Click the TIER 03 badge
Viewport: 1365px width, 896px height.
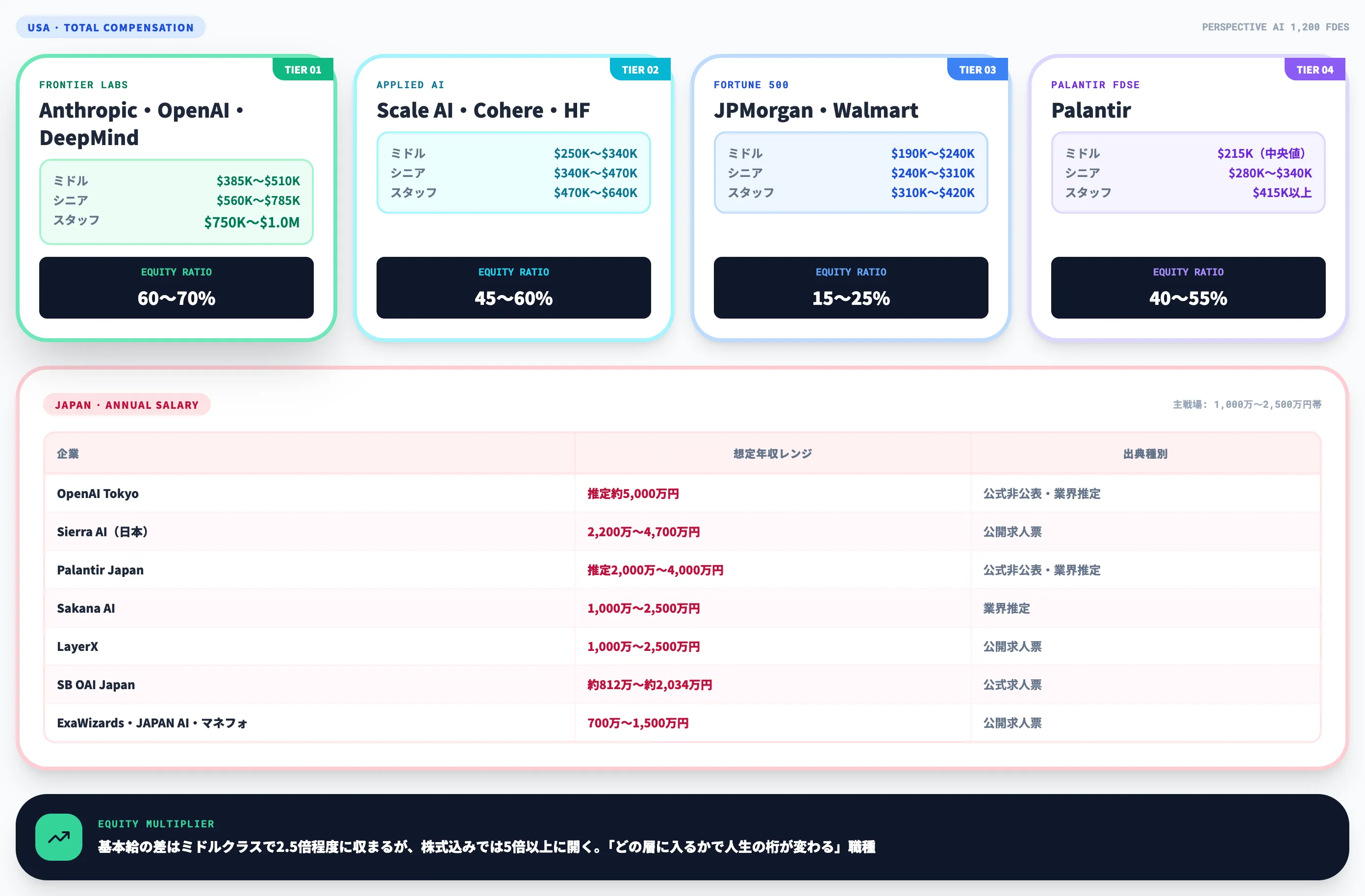[x=977, y=70]
